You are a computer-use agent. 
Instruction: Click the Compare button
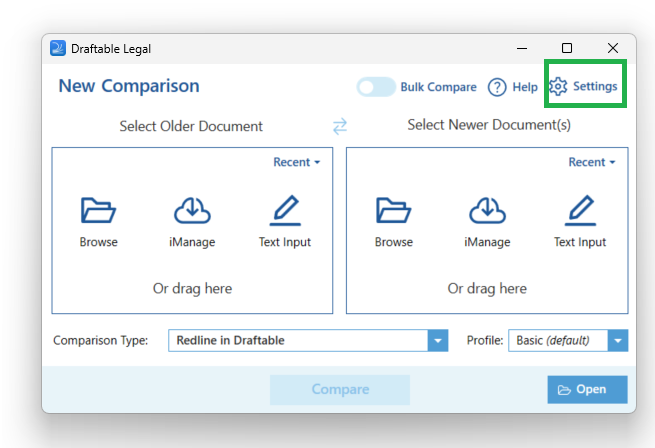click(340, 389)
